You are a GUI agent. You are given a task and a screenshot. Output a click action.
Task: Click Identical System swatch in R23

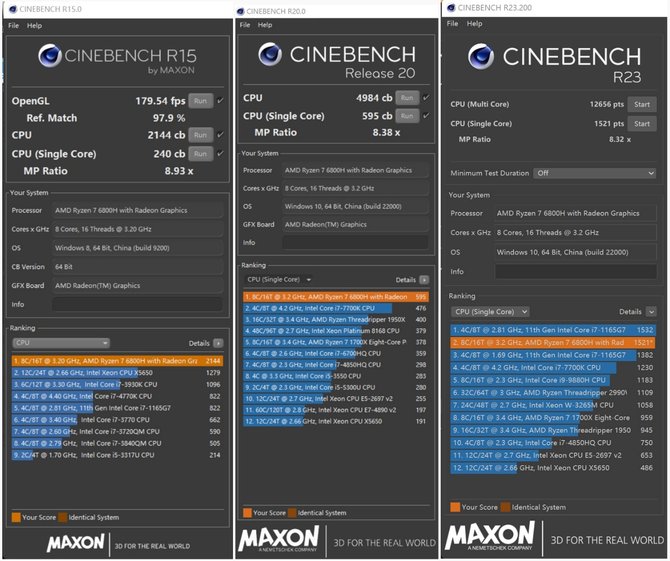pos(505,507)
